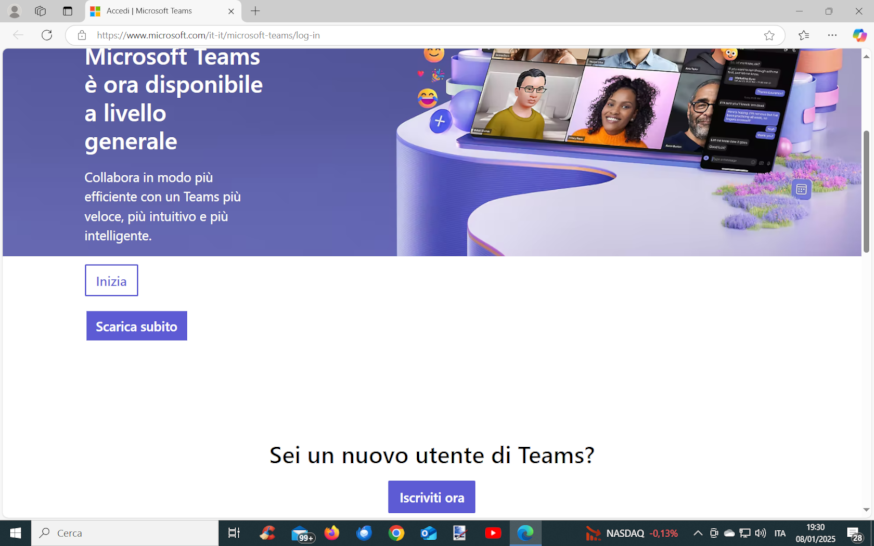Click the Inizia button

pos(111,280)
